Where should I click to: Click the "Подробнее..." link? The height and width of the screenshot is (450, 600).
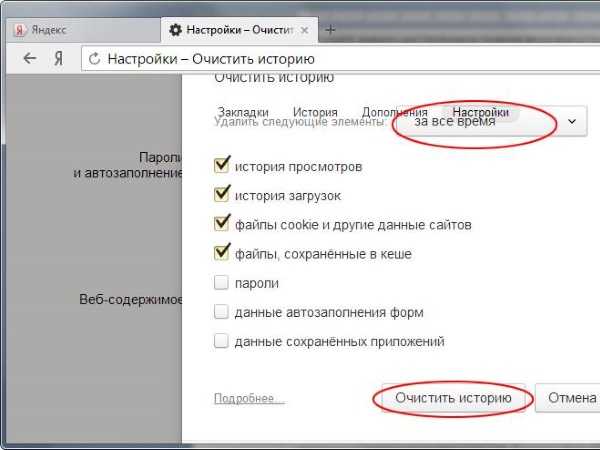tap(249, 398)
